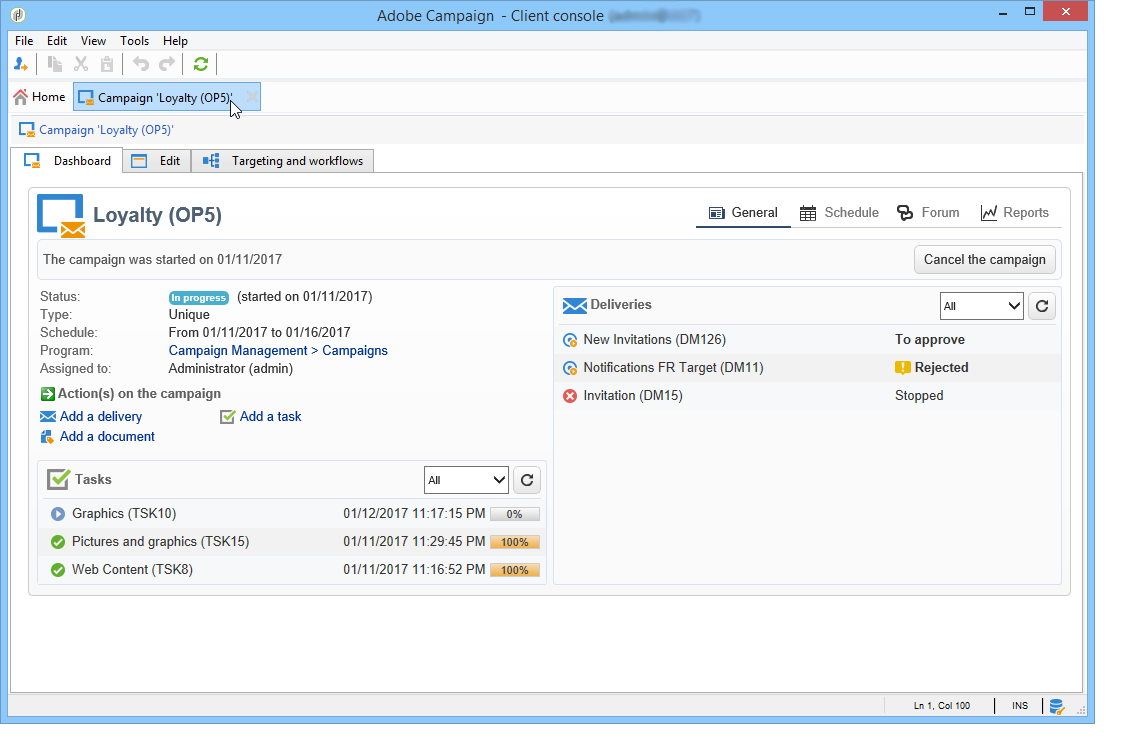Viewport: 1126px width, 754px height.
Task: Click the Home house icon
Action: [21, 97]
